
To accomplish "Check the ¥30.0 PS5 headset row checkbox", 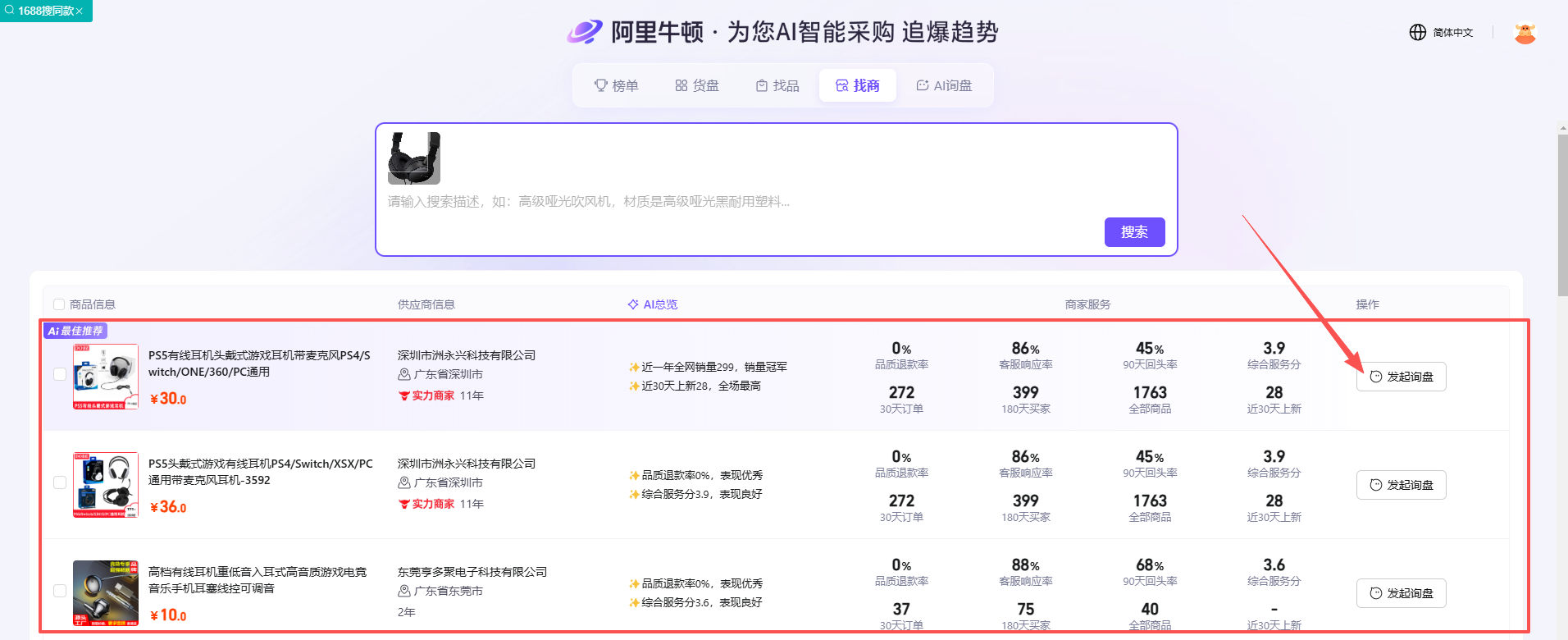I will click(x=60, y=374).
